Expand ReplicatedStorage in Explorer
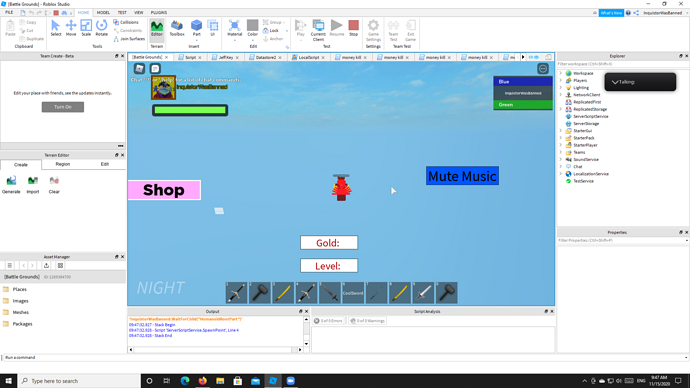 [x=561, y=109]
